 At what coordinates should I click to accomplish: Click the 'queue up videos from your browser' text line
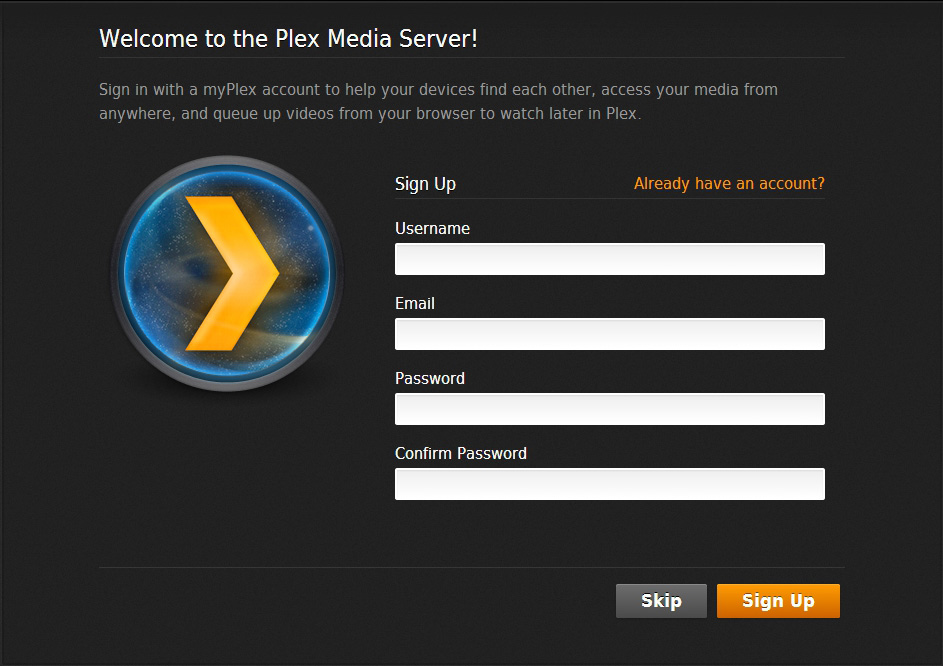coord(370,113)
